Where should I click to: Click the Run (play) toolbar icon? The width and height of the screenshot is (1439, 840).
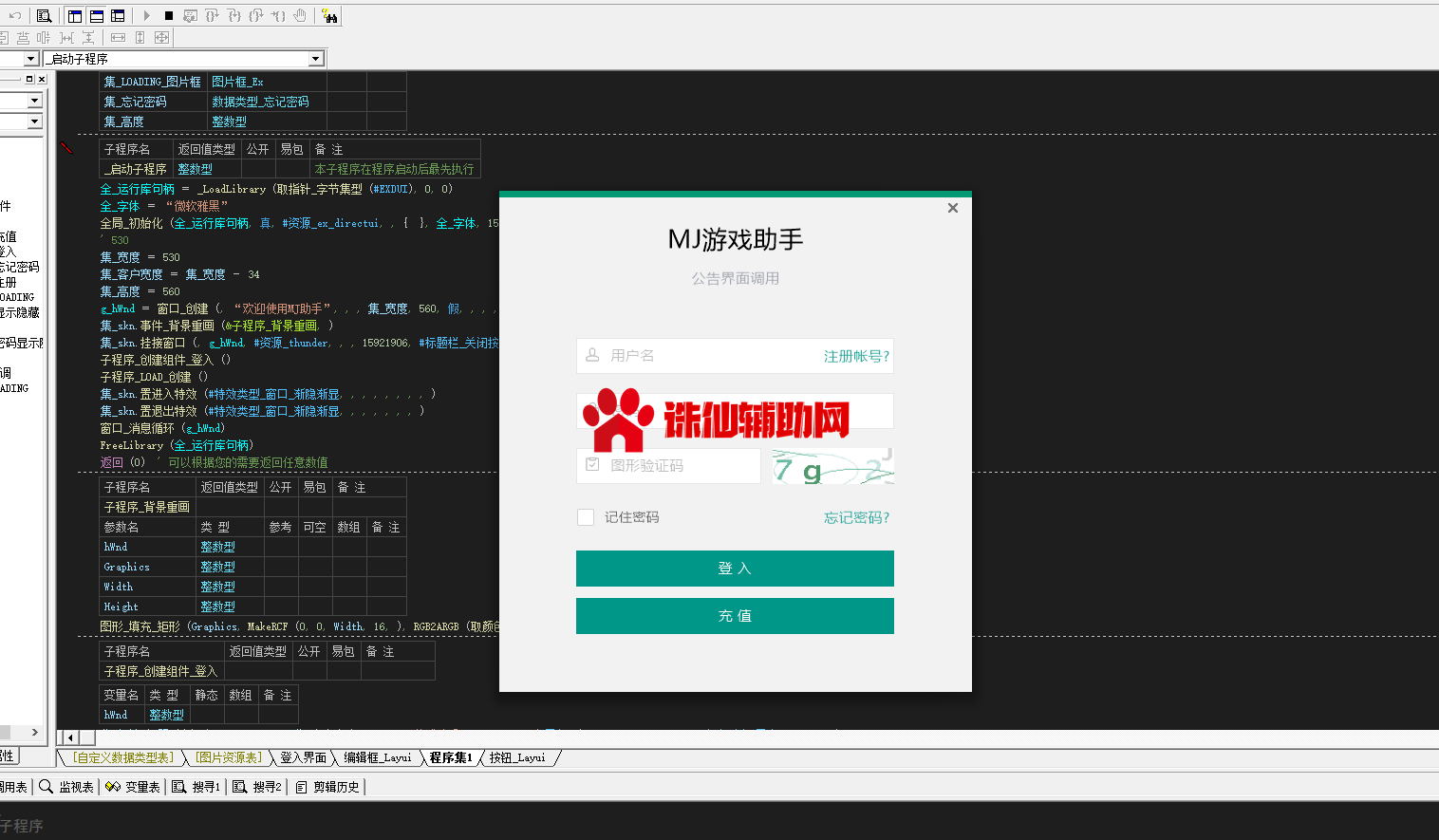[x=147, y=16]
